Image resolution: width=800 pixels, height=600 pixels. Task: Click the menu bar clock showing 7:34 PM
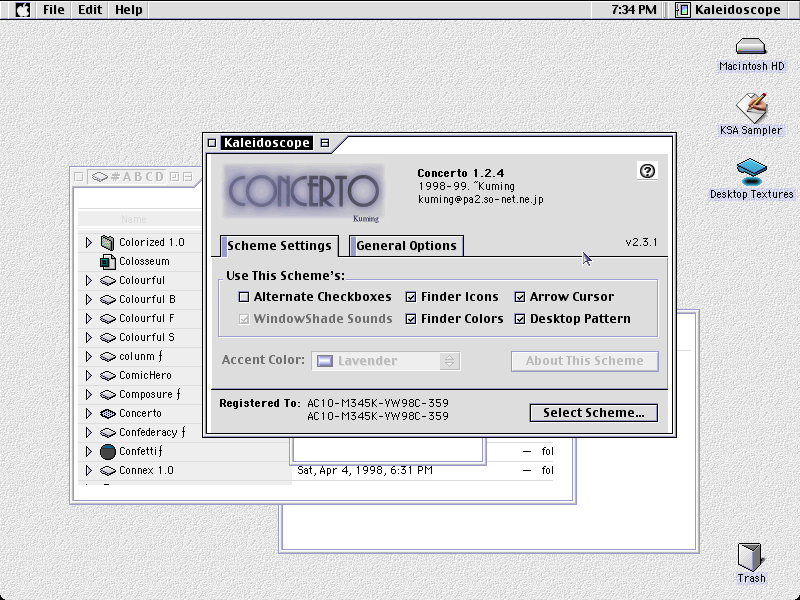click(634, 10)
